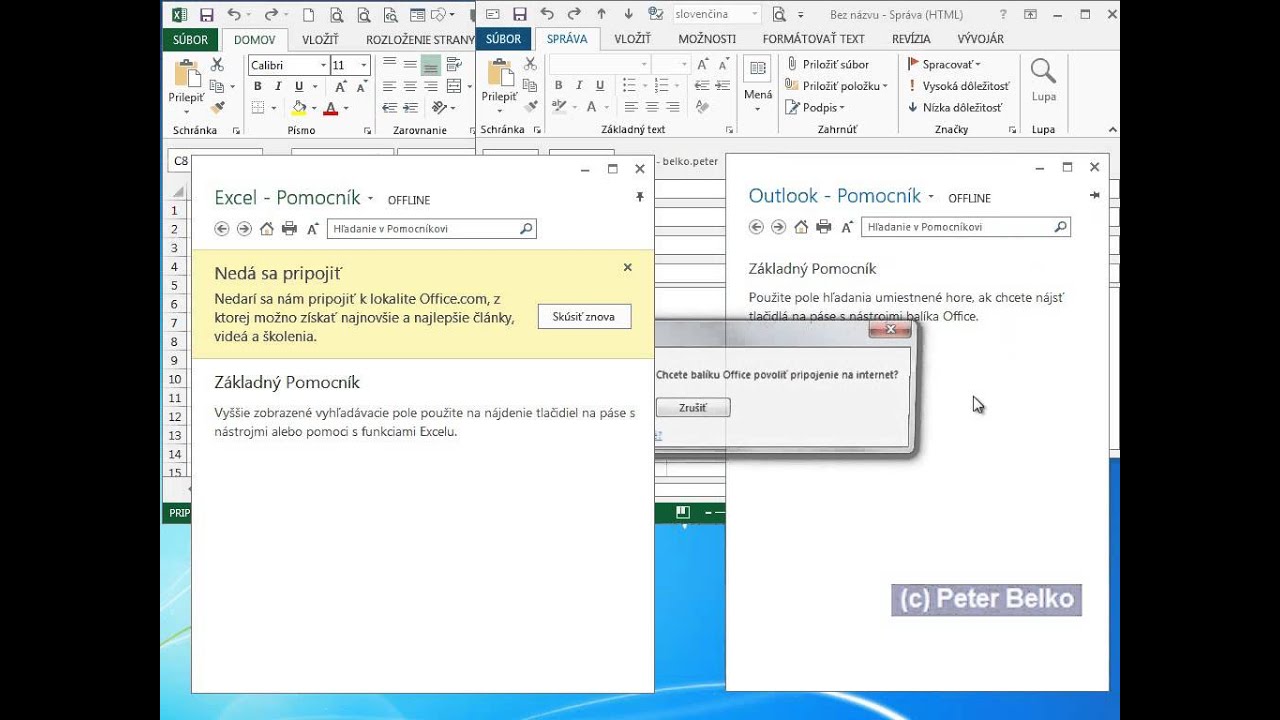Open the Calibri font name dropdown in Excel
Image resolution: width=1280 pixels, height=720 pixels.
click(323, 65)
